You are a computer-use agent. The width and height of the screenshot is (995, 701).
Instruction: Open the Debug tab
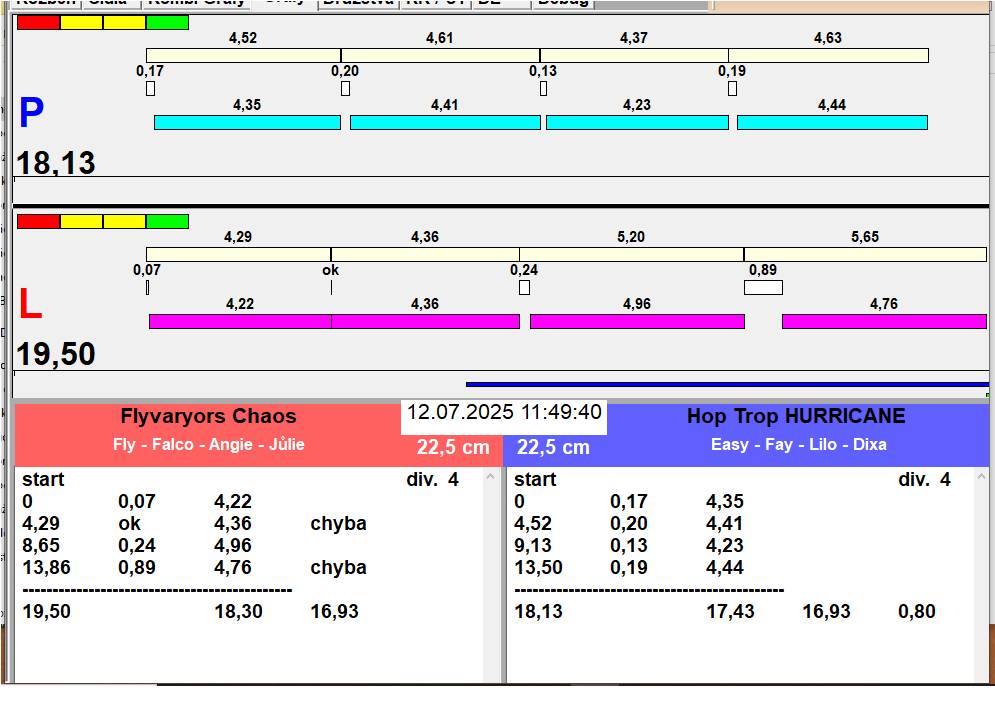pos(563,3)
